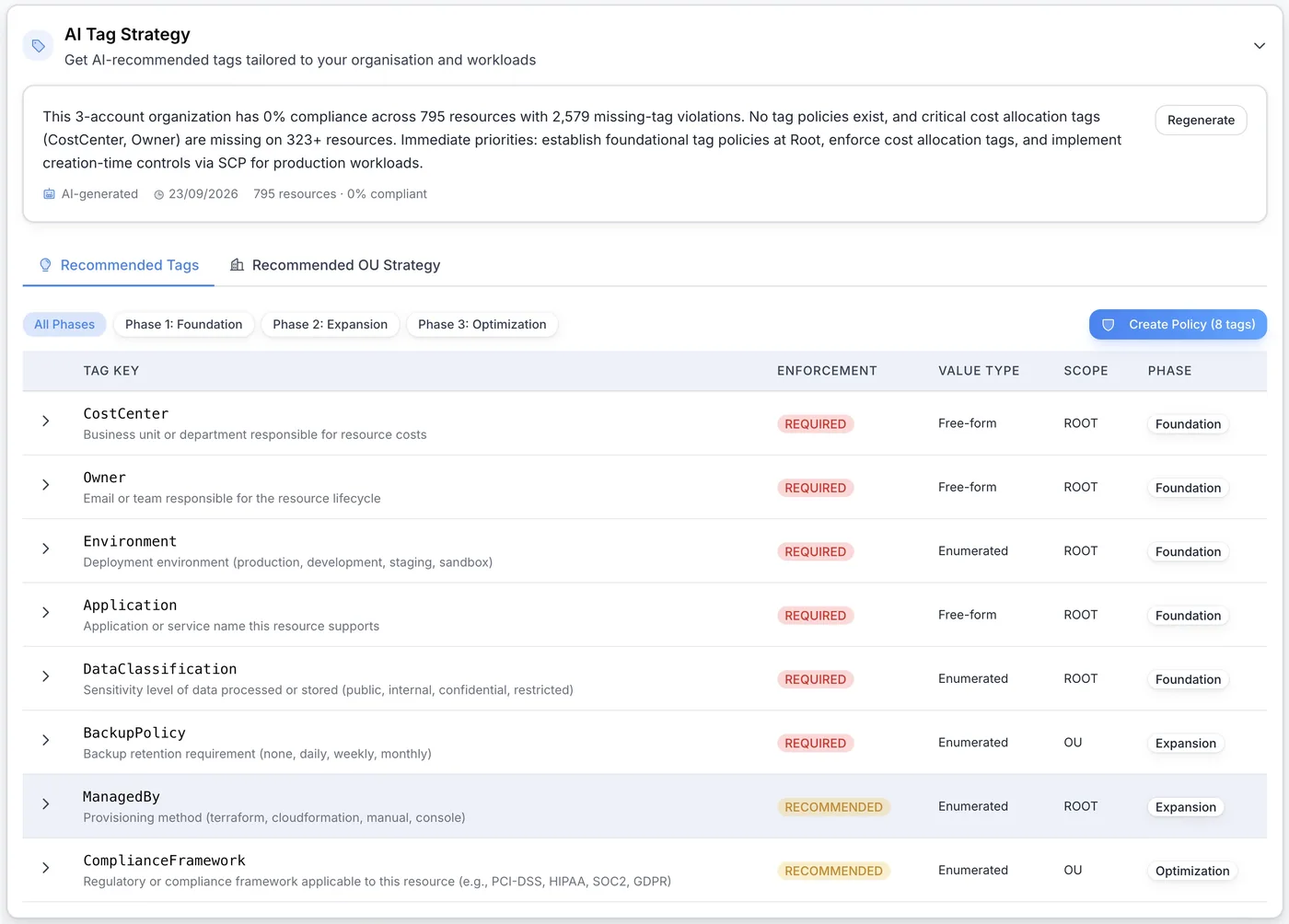1289x924 pixels.
Task: Click the Regenerate button
Action: [1201, 120]
